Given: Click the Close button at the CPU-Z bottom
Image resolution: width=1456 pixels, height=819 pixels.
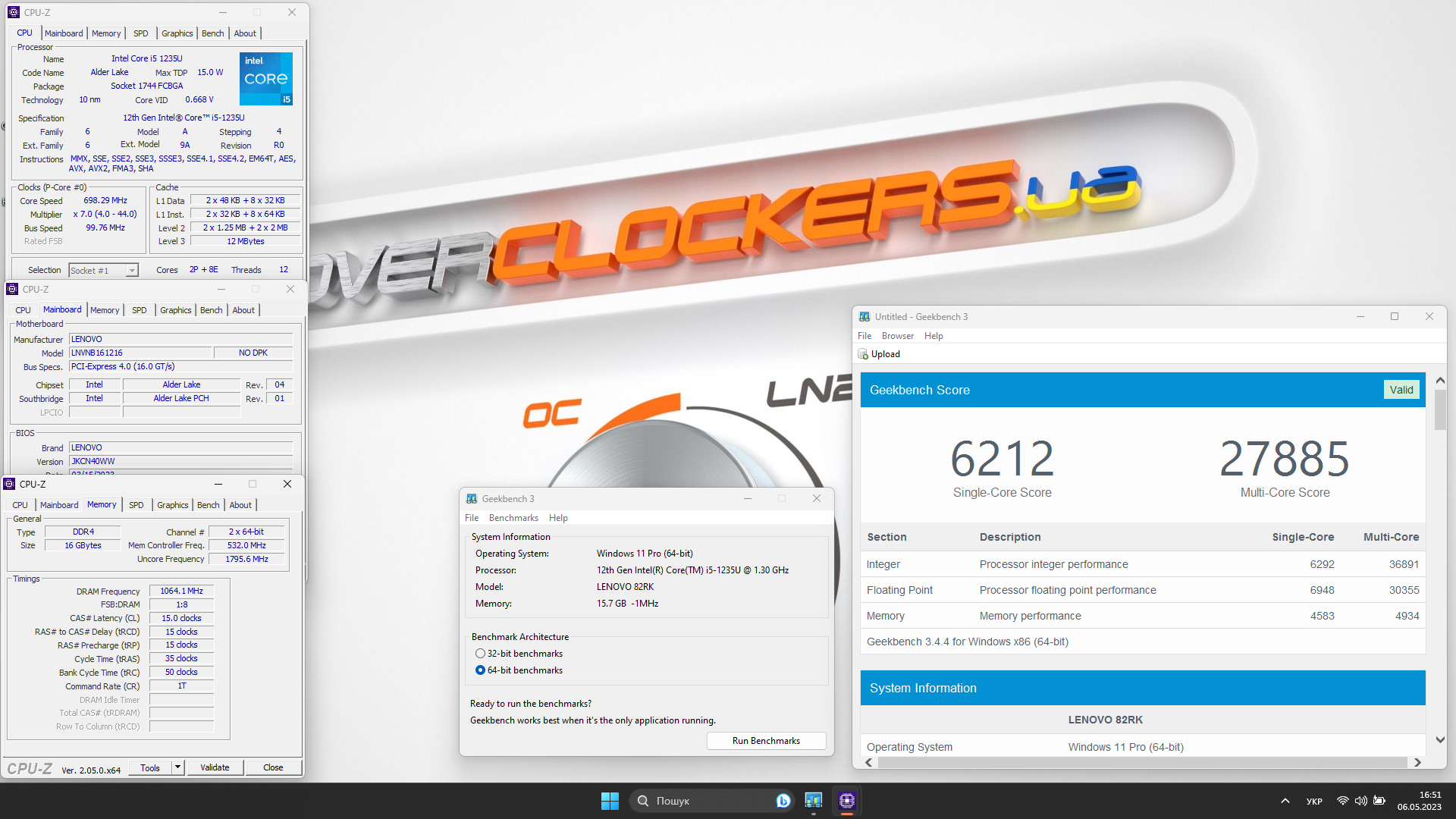Looking at the screenshot, I should [x=273, y=767].
